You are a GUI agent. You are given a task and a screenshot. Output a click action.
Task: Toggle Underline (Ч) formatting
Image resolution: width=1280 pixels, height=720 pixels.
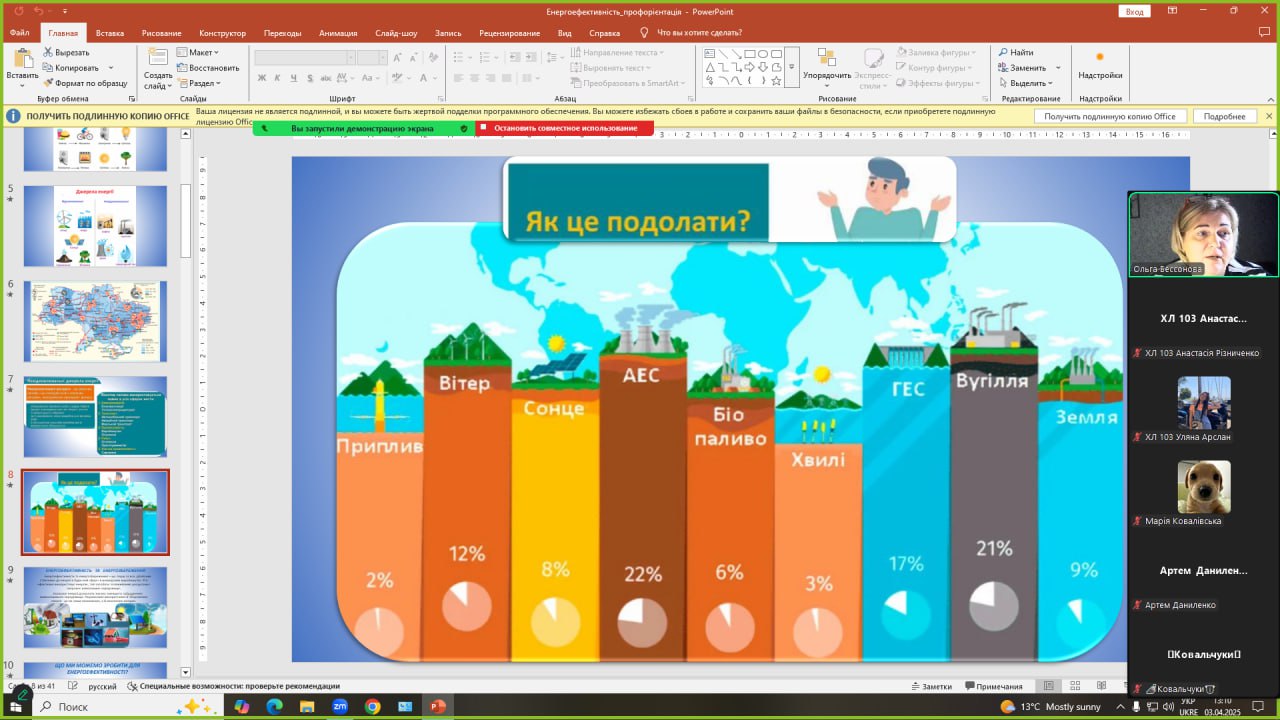295,78
